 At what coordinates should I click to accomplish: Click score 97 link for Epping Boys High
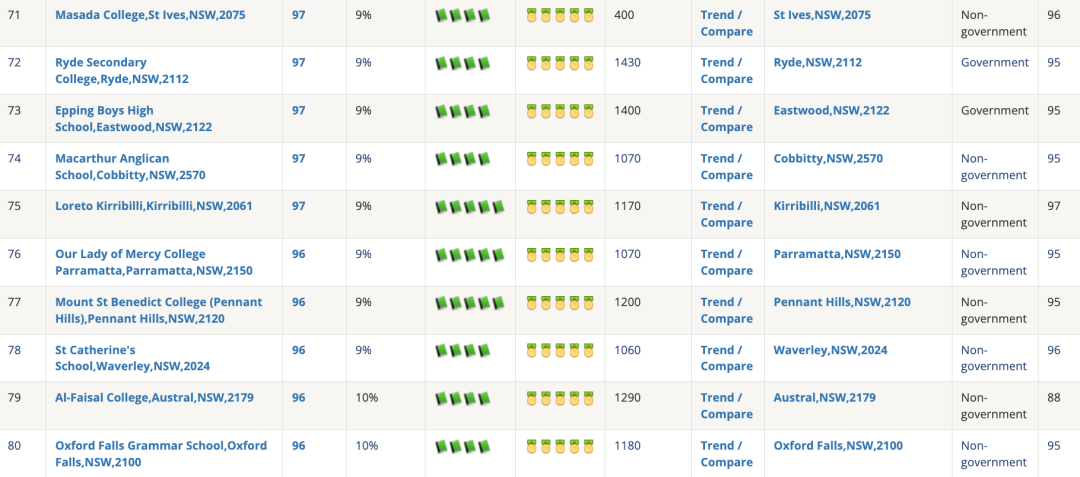[x=298, y=110]
